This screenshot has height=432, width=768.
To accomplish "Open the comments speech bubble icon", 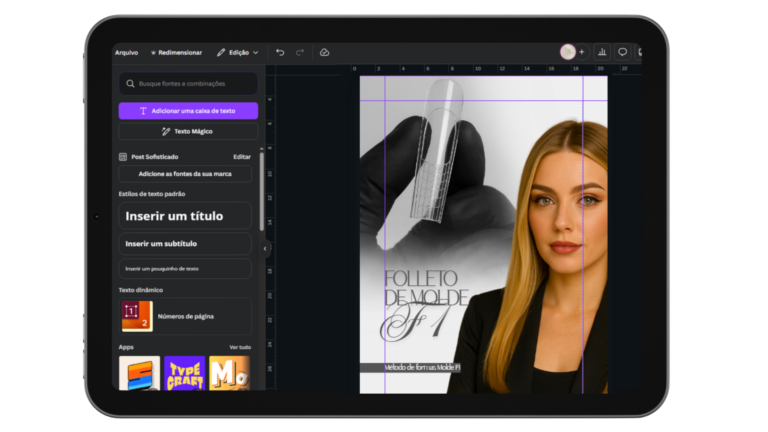I will (x=622, y=52).
